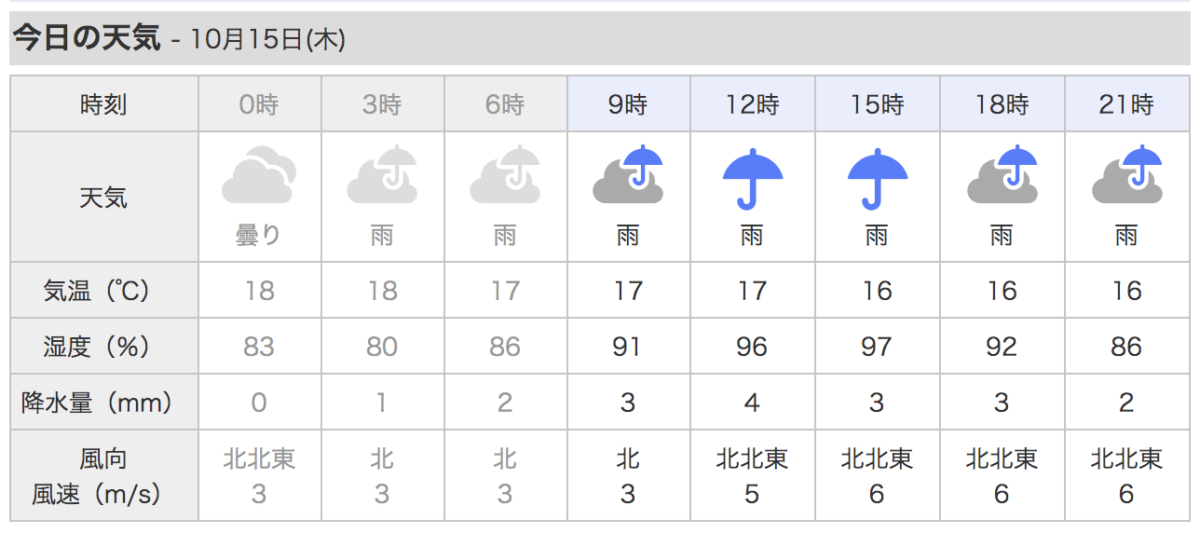Viewport: 1200px width, 533px height.
Task: Click wind direction 北北東 at 12時
Action: pyautogui.click(x=752, y=459)
